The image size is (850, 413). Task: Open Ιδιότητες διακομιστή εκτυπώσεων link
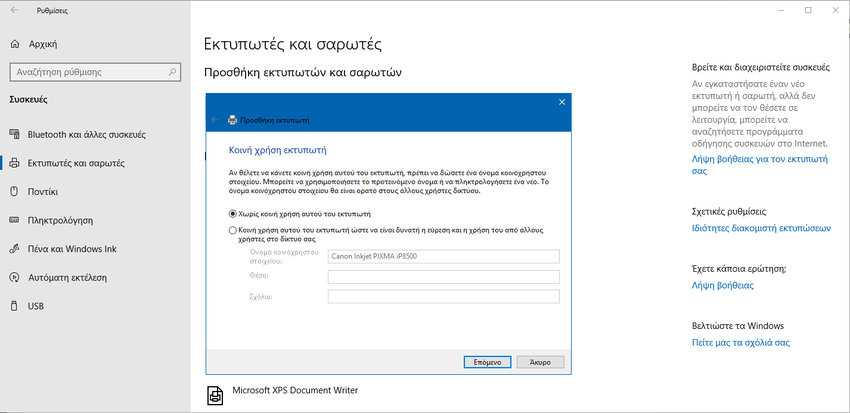coord(761,228)
